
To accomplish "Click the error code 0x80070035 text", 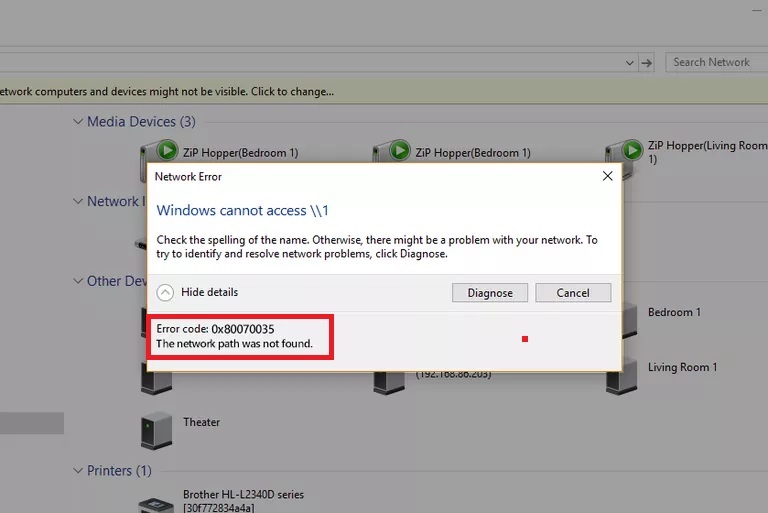I will coord(215,329).
